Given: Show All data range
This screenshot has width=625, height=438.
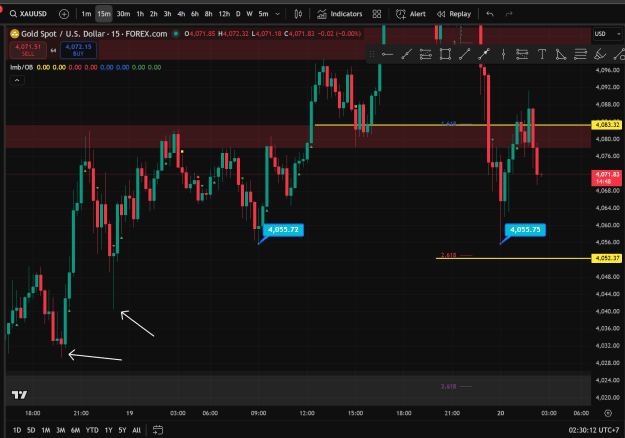Looking at the screenshot, I should [x=136, y=430].
